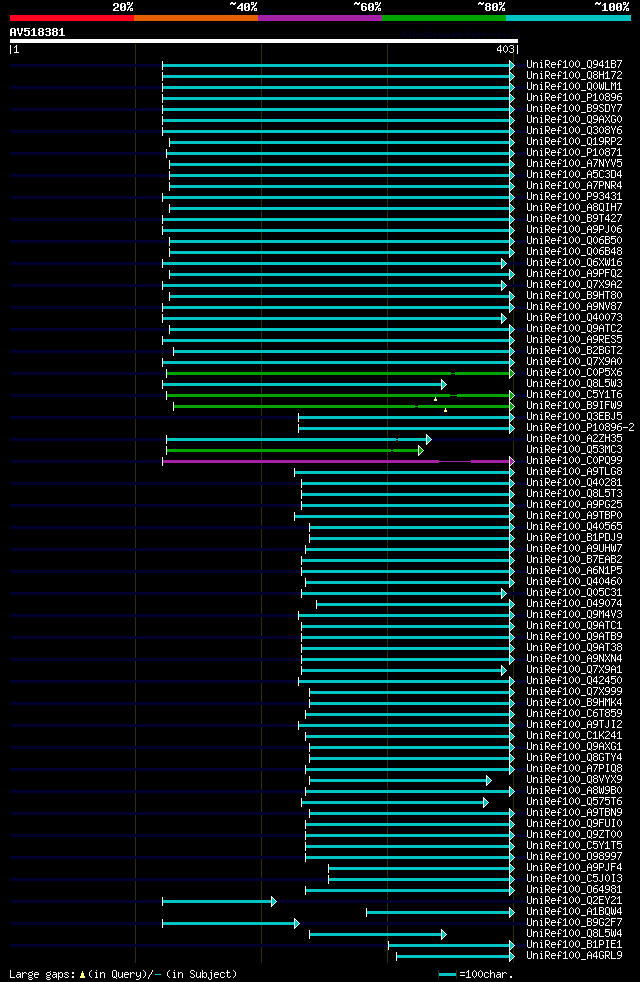The width and height of the screenshot is (640, 982).
Task: Click the green alignment bar for UniRef100_C0P5X6
Action: click(340, 373)
